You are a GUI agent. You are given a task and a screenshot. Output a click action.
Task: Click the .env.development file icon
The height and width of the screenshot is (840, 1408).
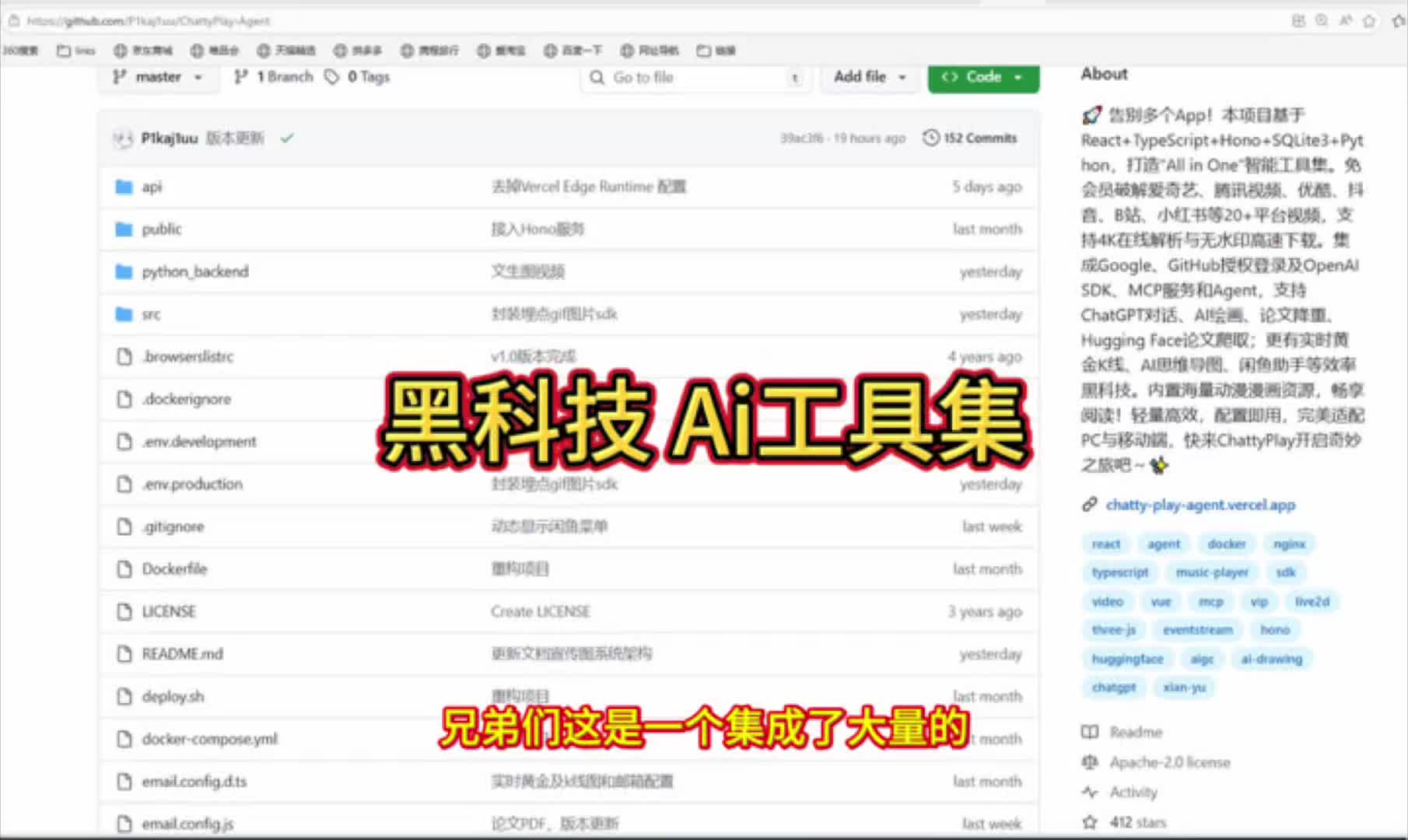tap(124, 442)
